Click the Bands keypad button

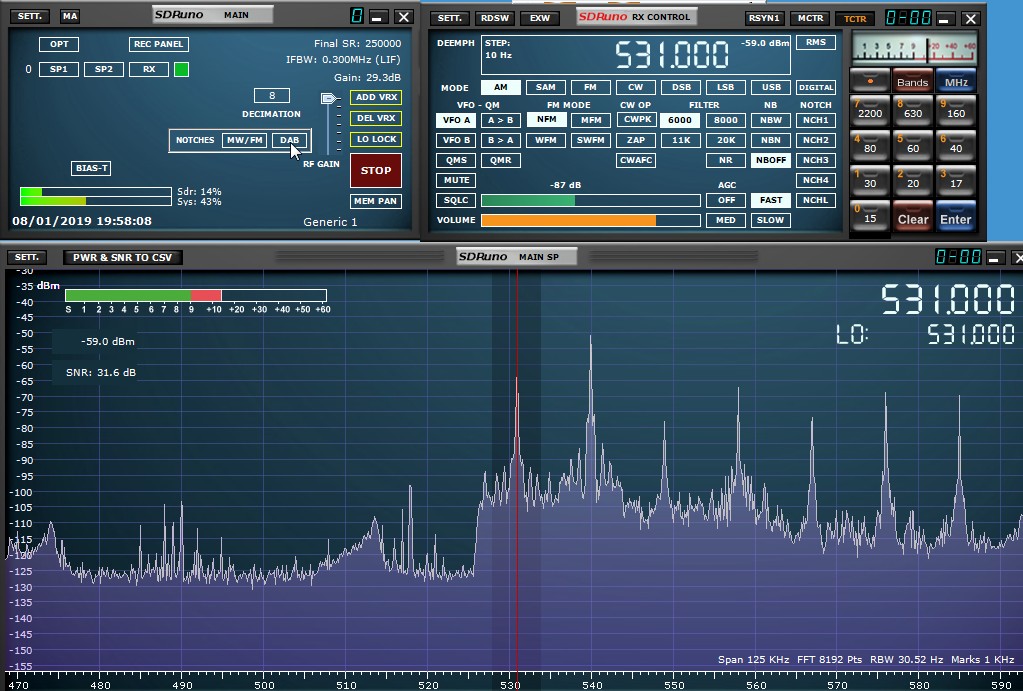912,81
